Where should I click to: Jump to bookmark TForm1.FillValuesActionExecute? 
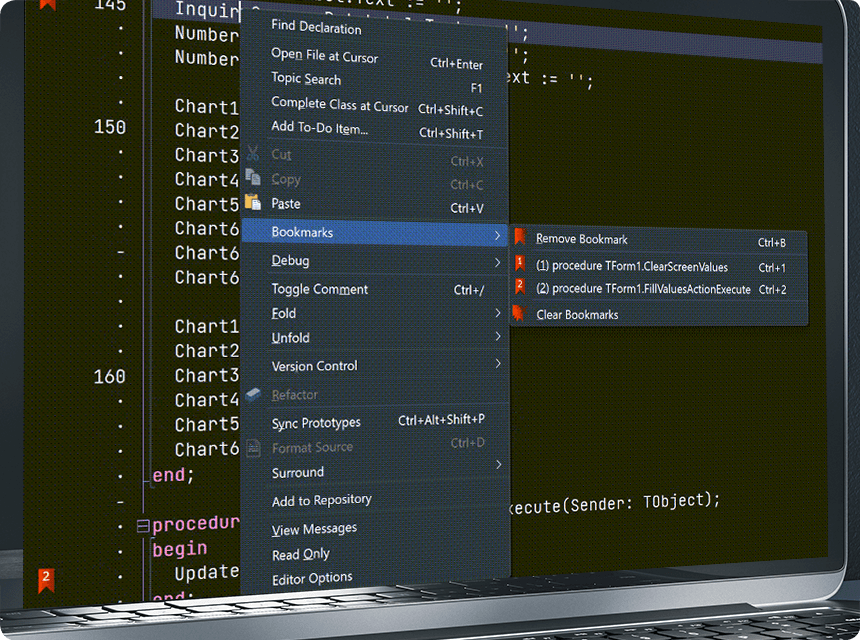click(x=643, y=289)
